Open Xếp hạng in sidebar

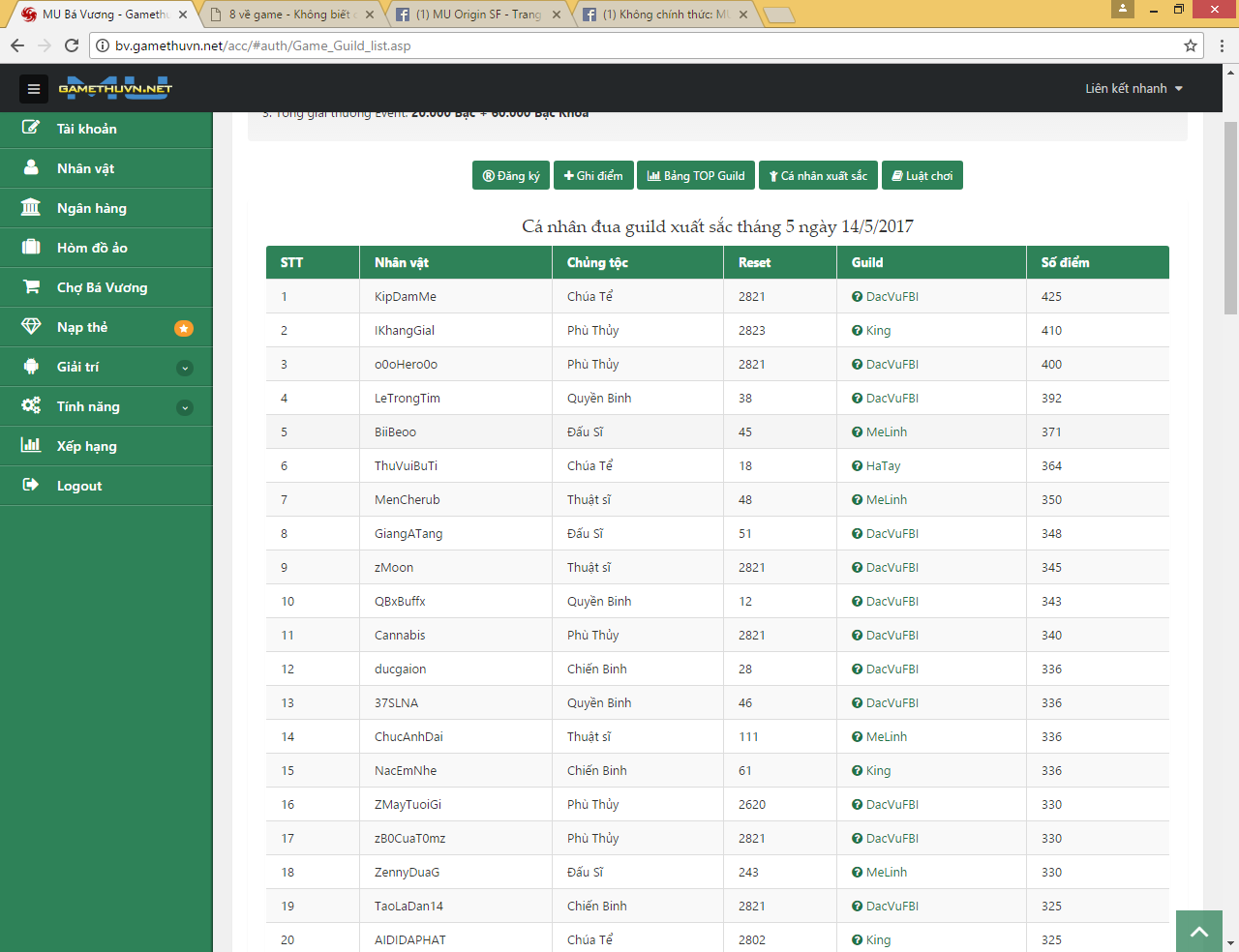[106, 446]
